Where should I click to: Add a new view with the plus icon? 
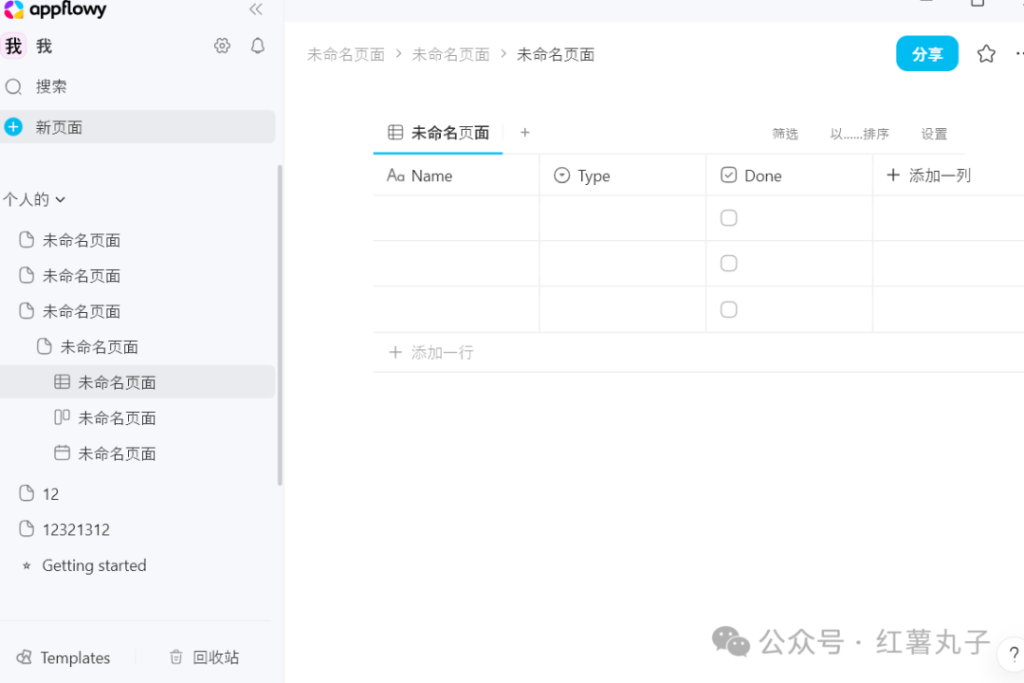[524, 132]
